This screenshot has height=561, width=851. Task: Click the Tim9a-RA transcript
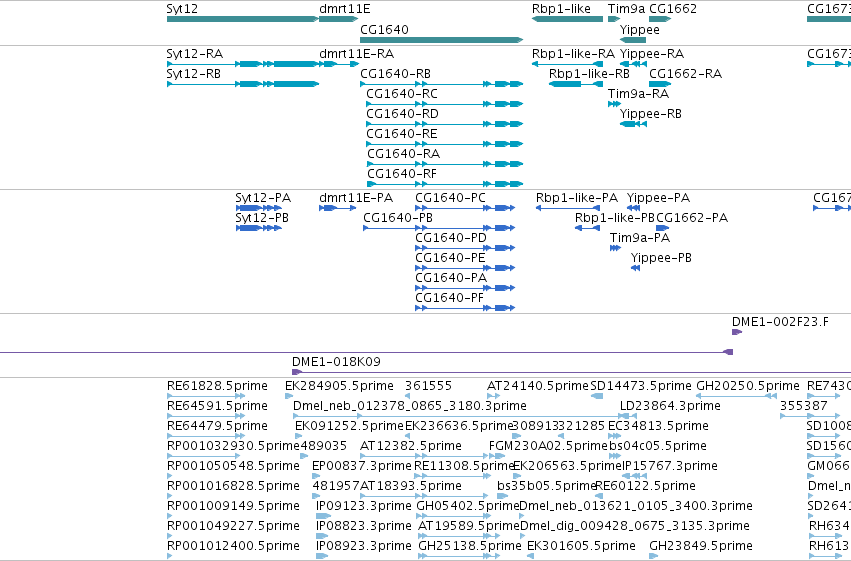point(614,104)
